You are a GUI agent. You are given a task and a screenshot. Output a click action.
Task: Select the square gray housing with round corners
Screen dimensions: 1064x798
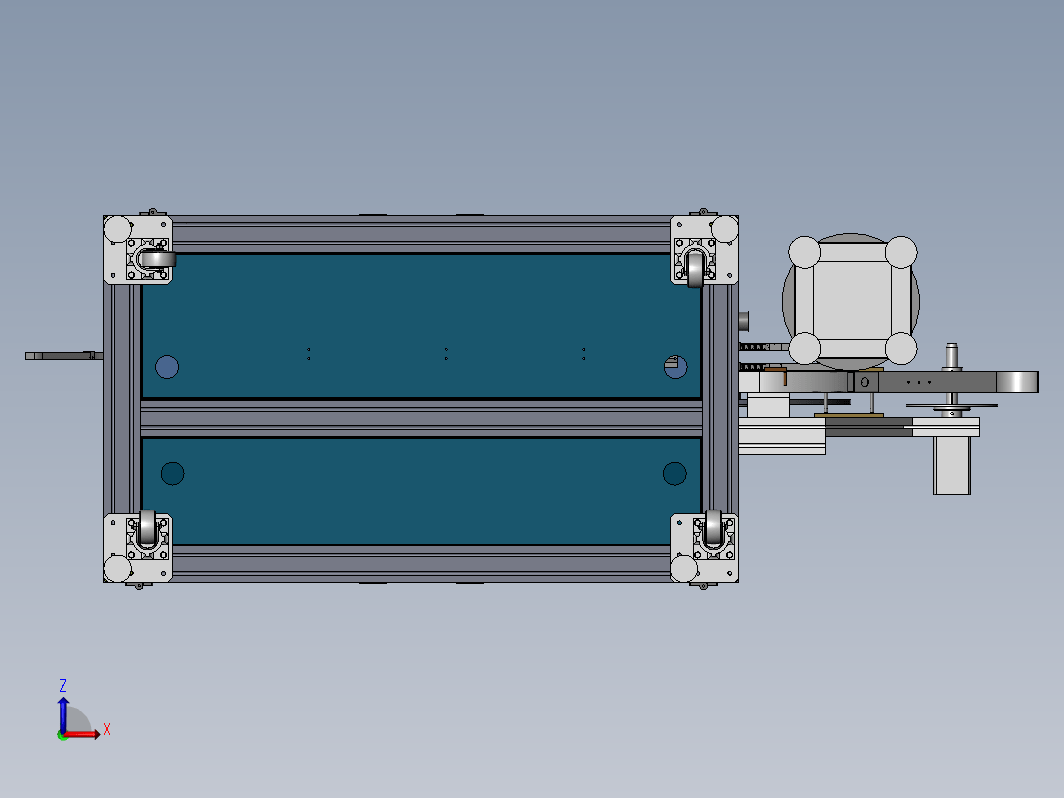click(x=852, y=301)
